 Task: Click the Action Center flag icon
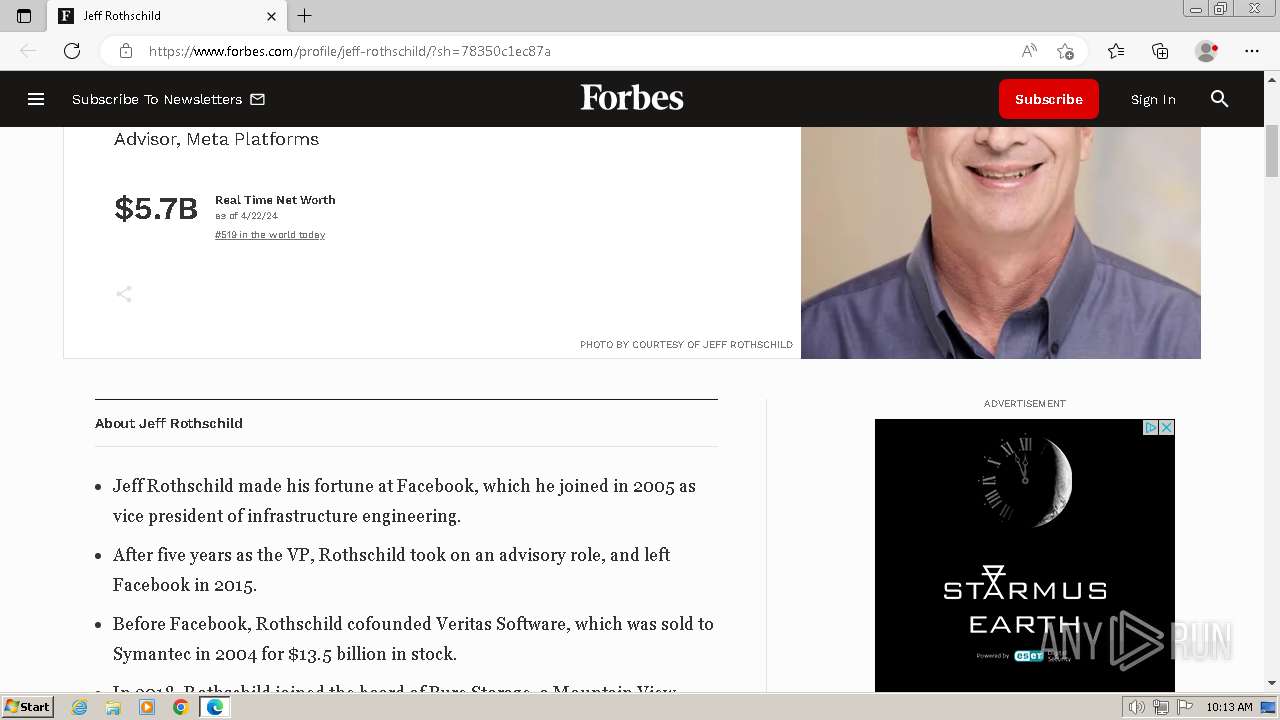point(1185,707)
